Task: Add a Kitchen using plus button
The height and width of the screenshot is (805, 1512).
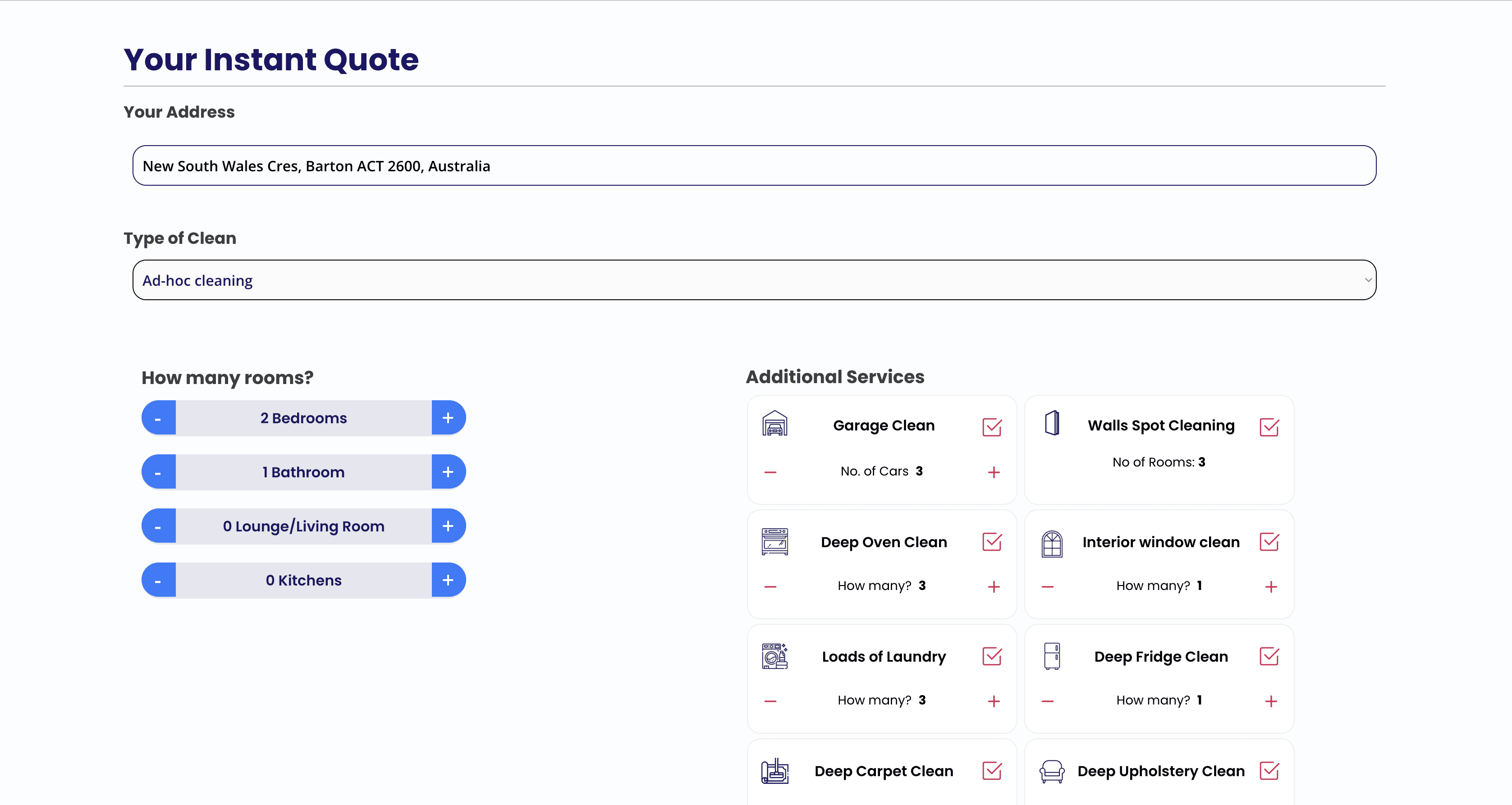Action: (x=448, y=580)
